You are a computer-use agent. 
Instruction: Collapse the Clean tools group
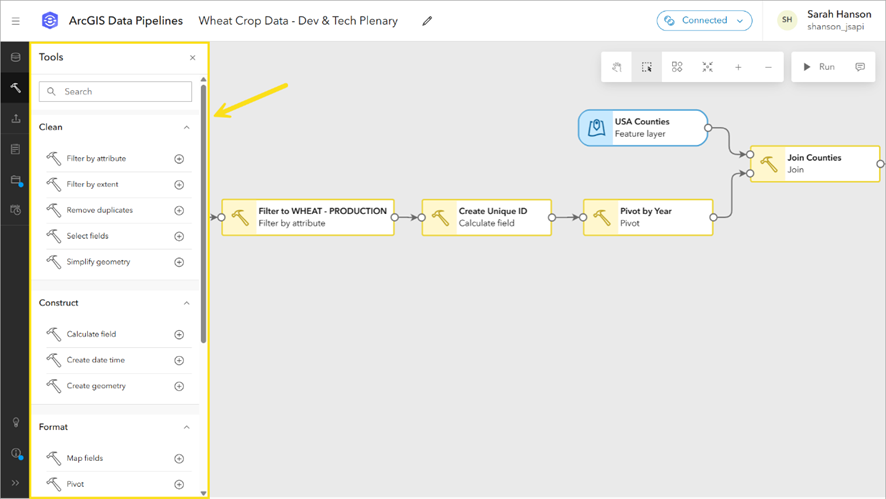click(x=186, y=128)
